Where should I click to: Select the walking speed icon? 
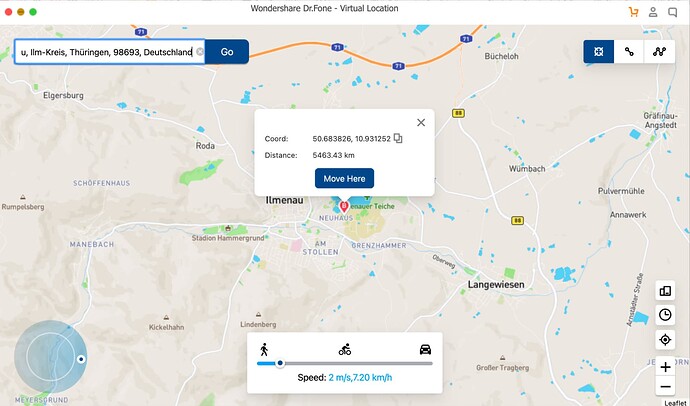(x=264, y=350)
